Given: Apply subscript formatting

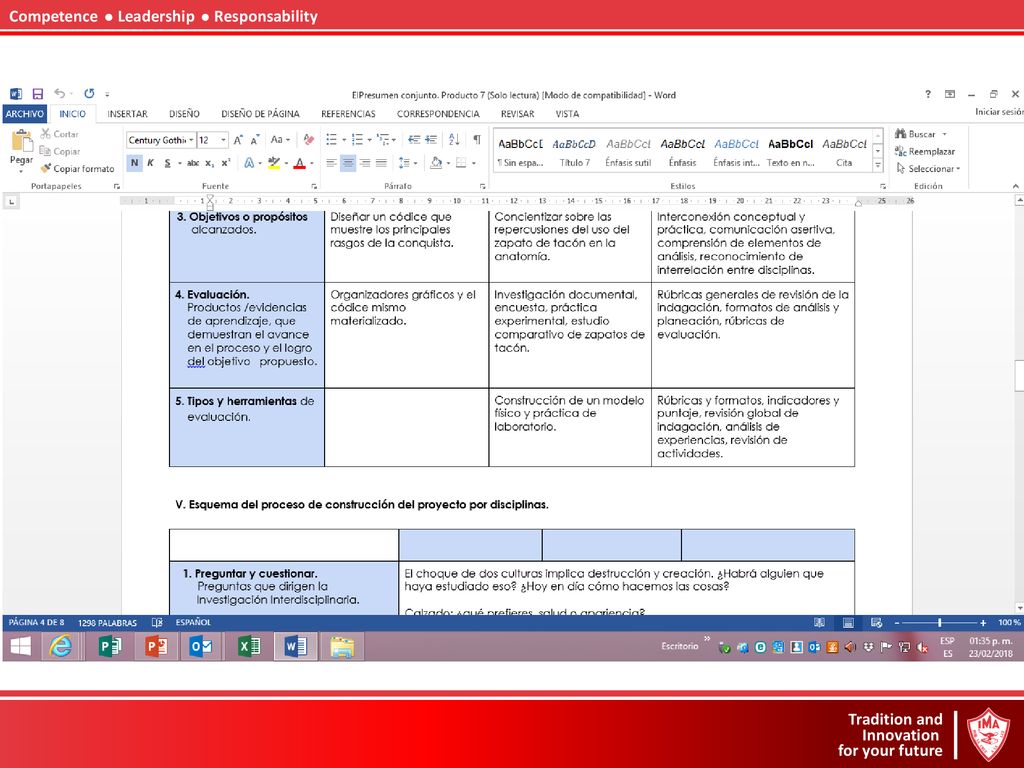Looking at the screenshot, I should [x=210, y=163].
